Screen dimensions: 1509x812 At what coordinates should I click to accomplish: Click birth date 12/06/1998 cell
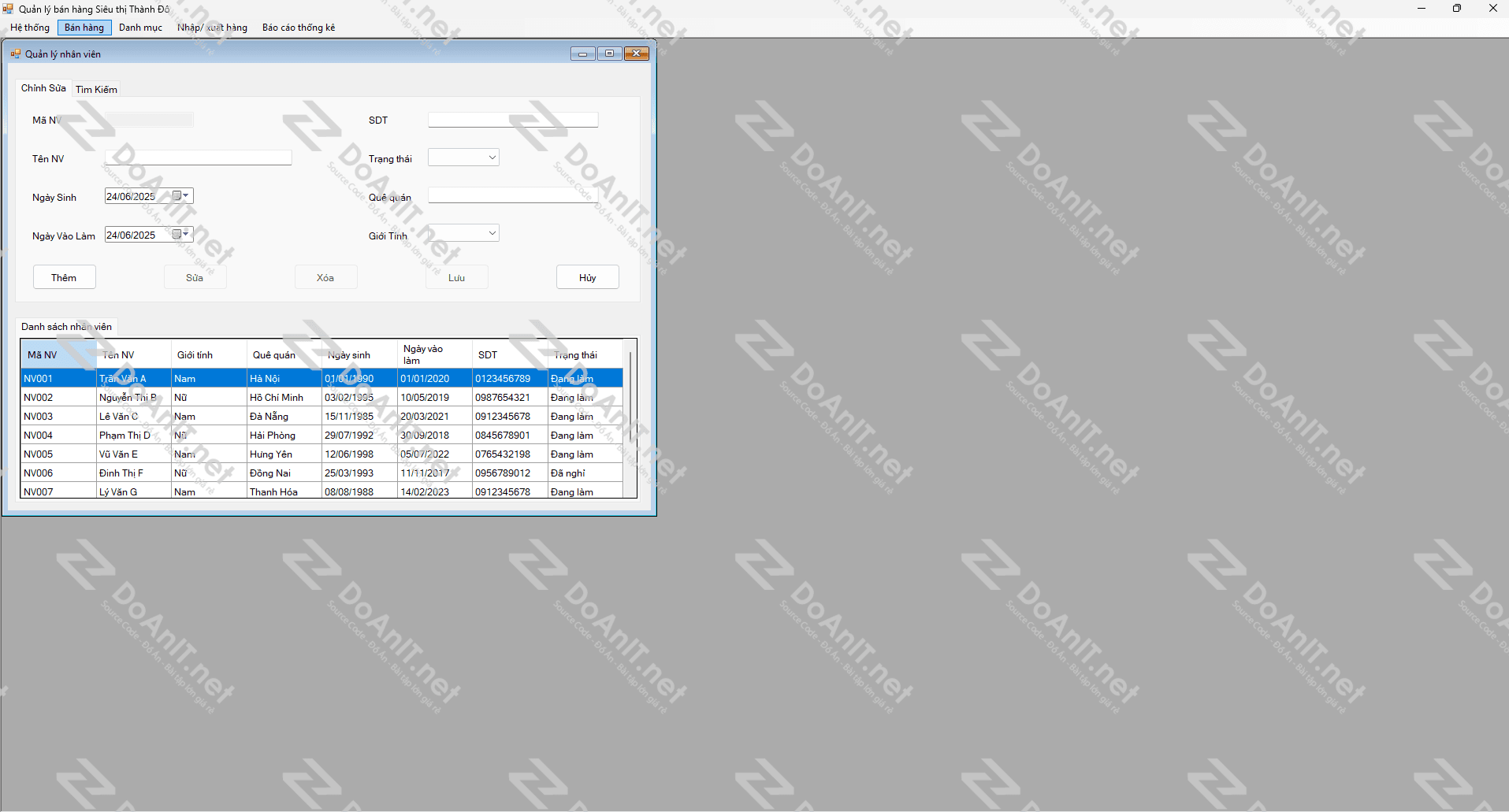click(x=359, y=454)
